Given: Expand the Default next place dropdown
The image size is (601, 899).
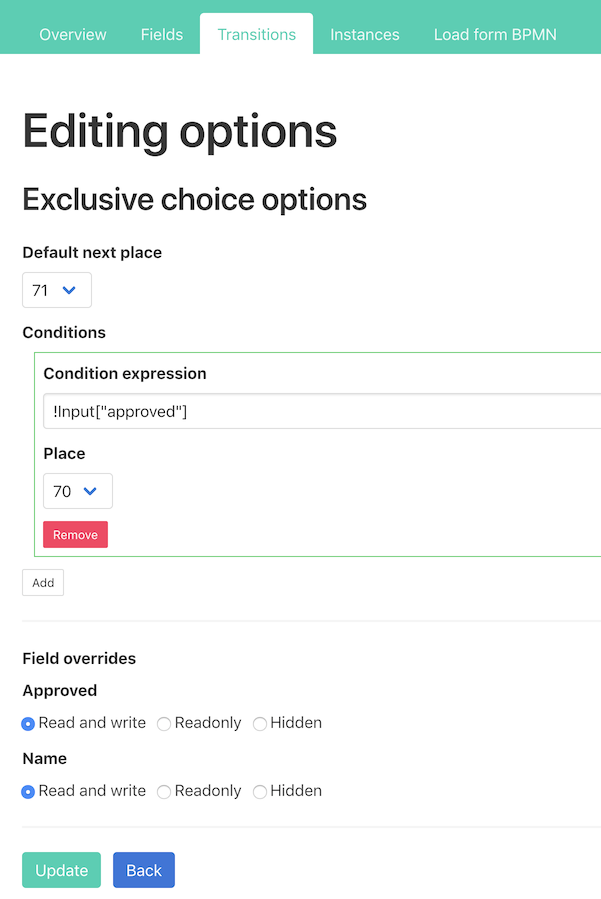Looking at the screenshot, I should pos(56,290).
